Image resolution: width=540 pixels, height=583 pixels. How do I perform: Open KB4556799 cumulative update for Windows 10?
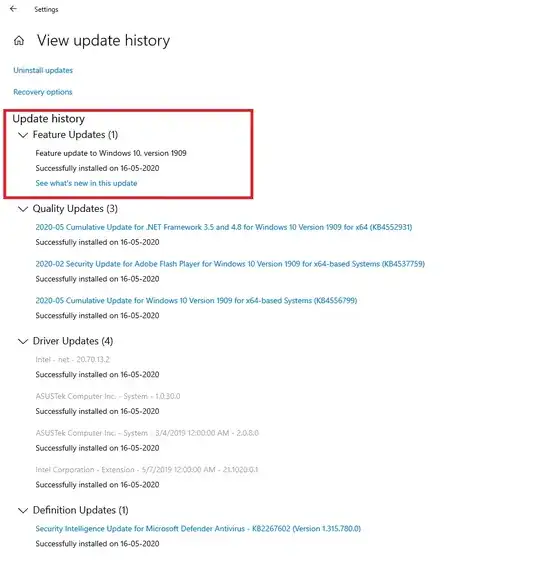(x=196, y=300)
